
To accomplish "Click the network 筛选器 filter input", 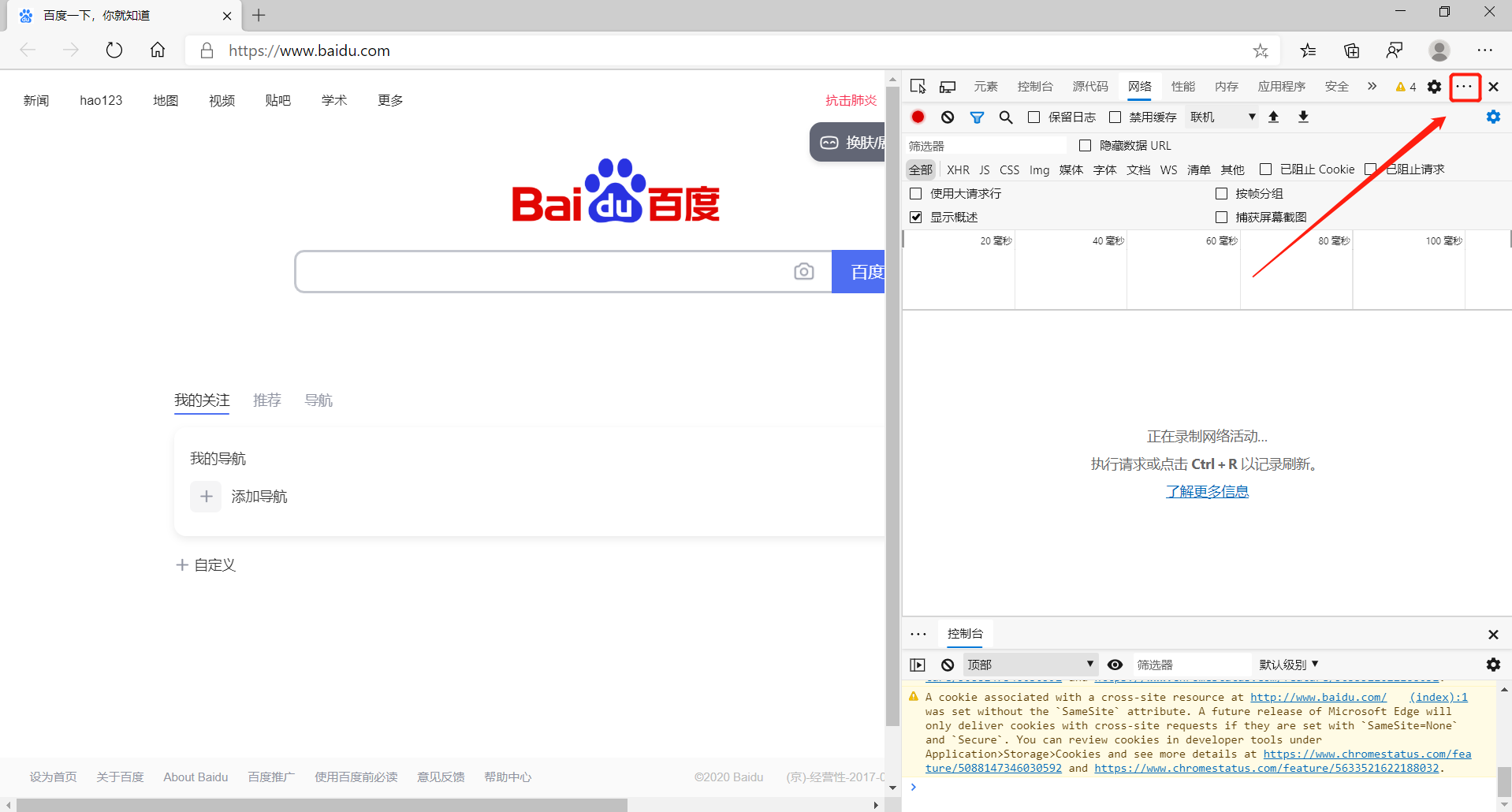I will click(985, 146).
